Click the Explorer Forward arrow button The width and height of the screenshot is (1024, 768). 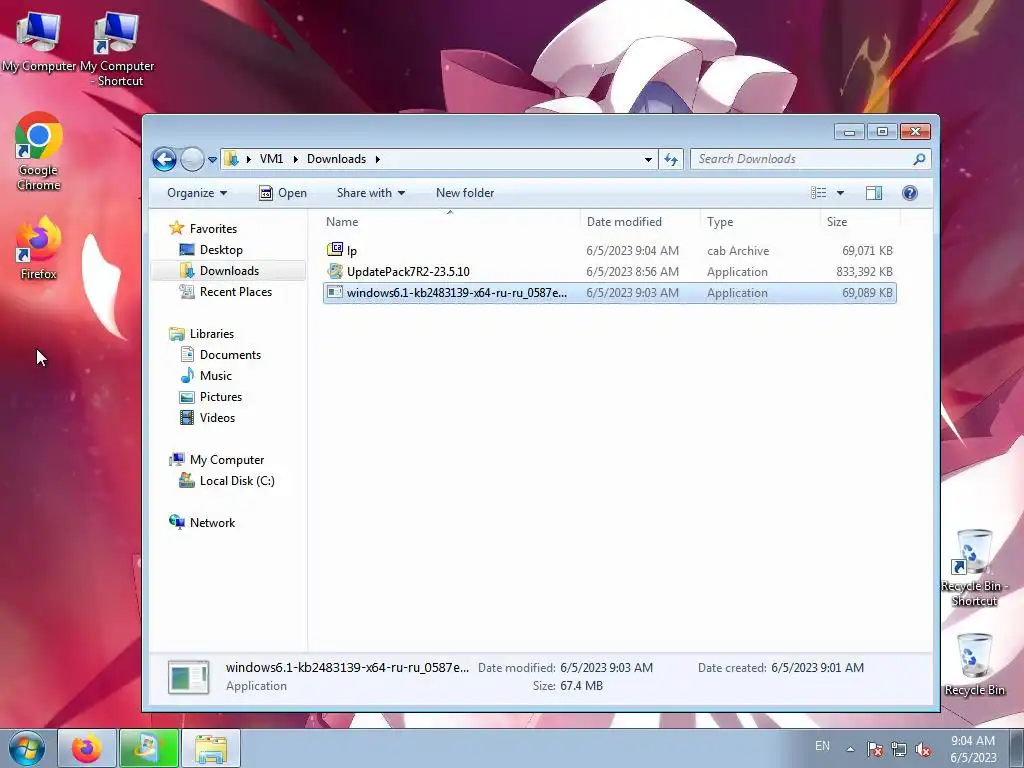click(192, 159)
